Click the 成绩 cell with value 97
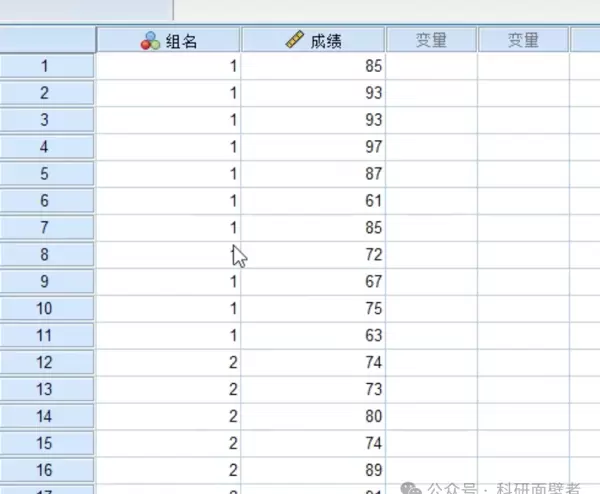The height and width of the screenshot is (494, 600). 313,148
